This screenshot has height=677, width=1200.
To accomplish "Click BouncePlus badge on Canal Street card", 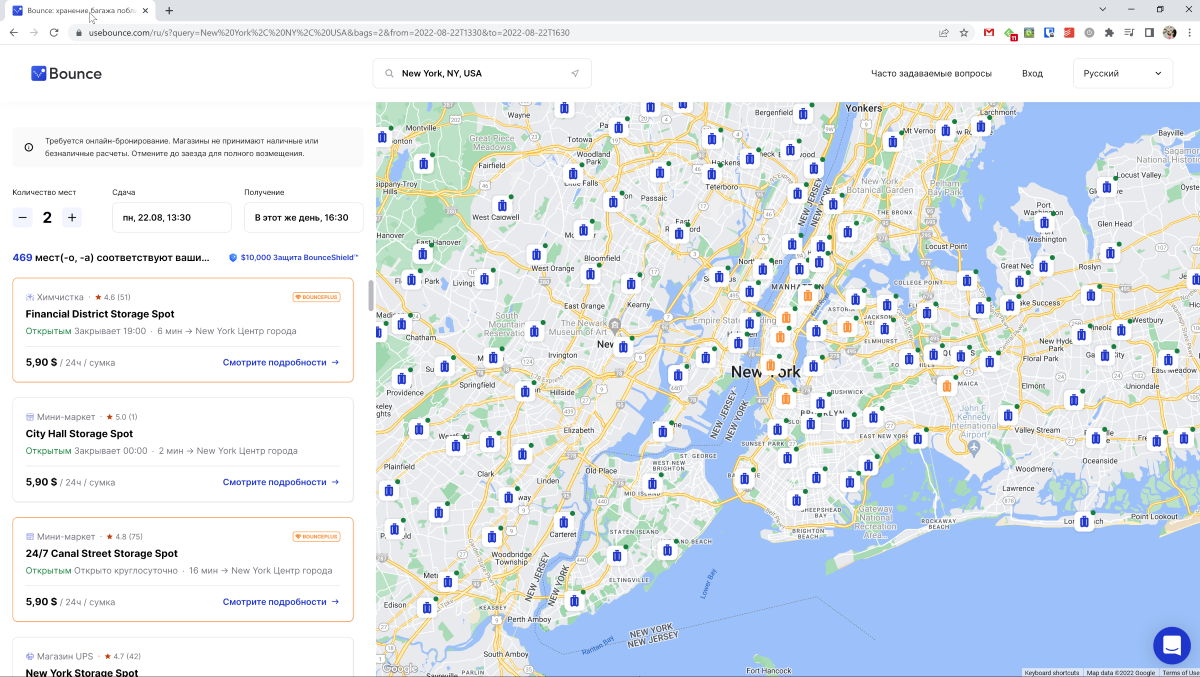I will [x=316, y=536].
